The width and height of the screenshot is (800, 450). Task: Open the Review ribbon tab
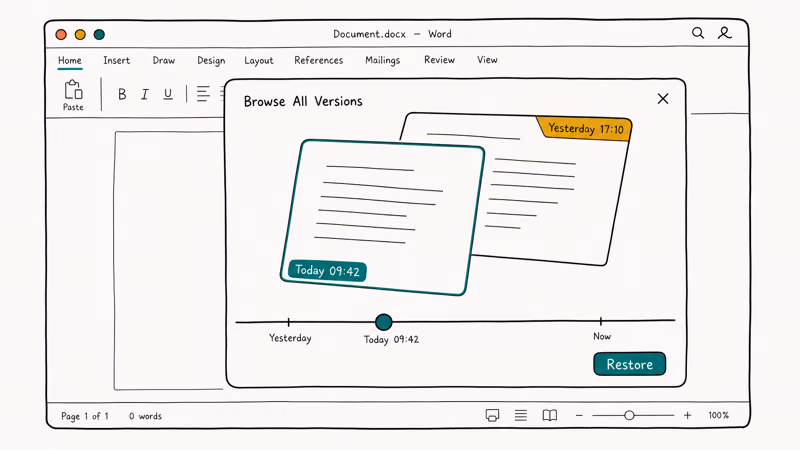click(x=439, y=60)
